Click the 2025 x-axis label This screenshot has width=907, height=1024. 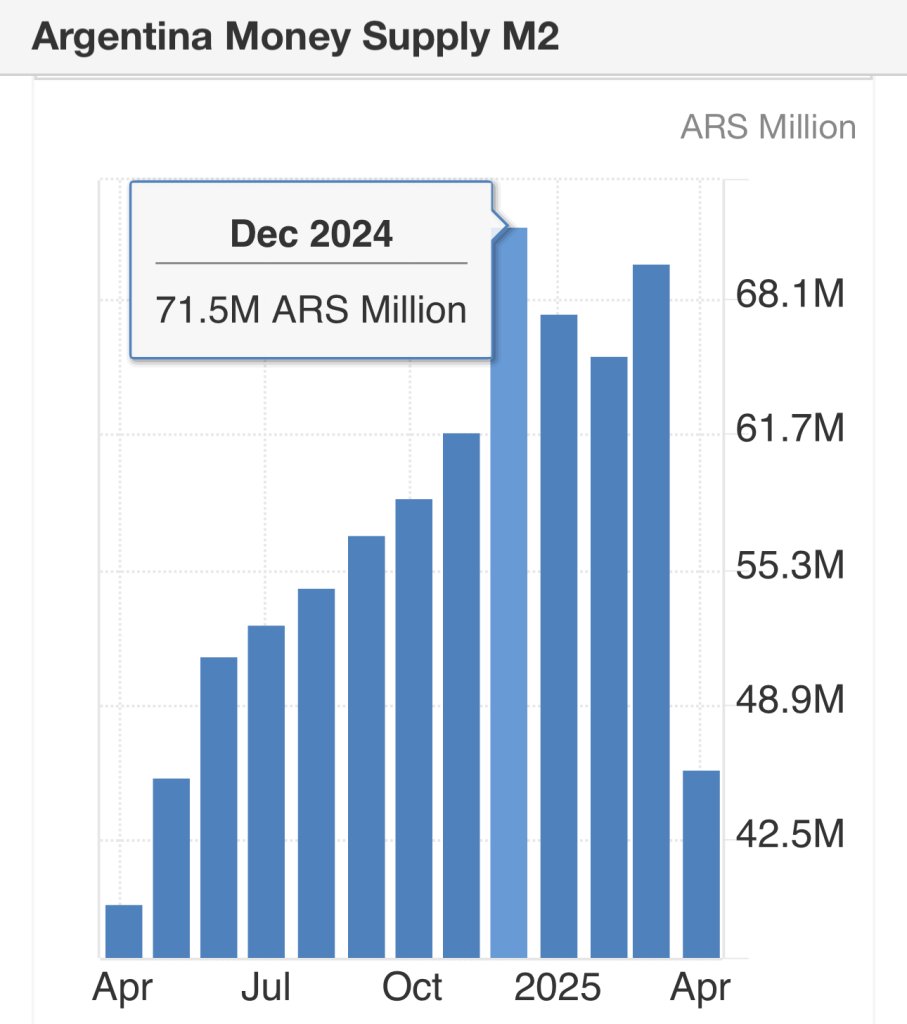click(558, 987)
